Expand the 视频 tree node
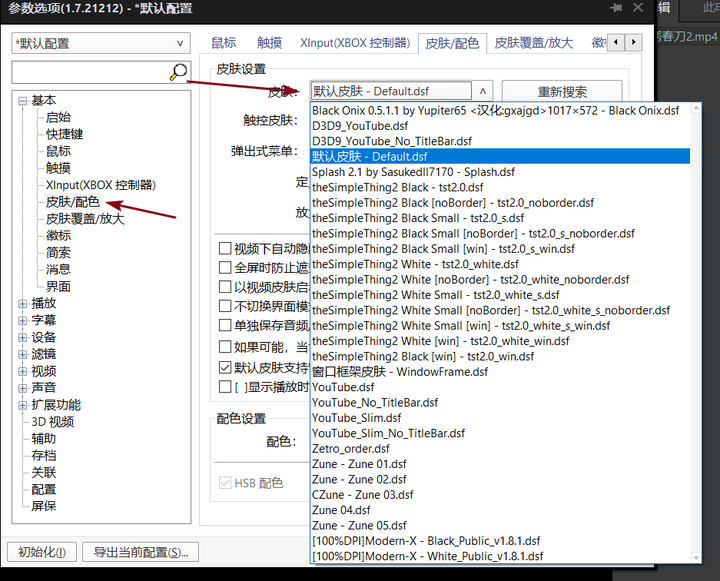The height and width of the screenshot is (581, 720). [22, 371]
